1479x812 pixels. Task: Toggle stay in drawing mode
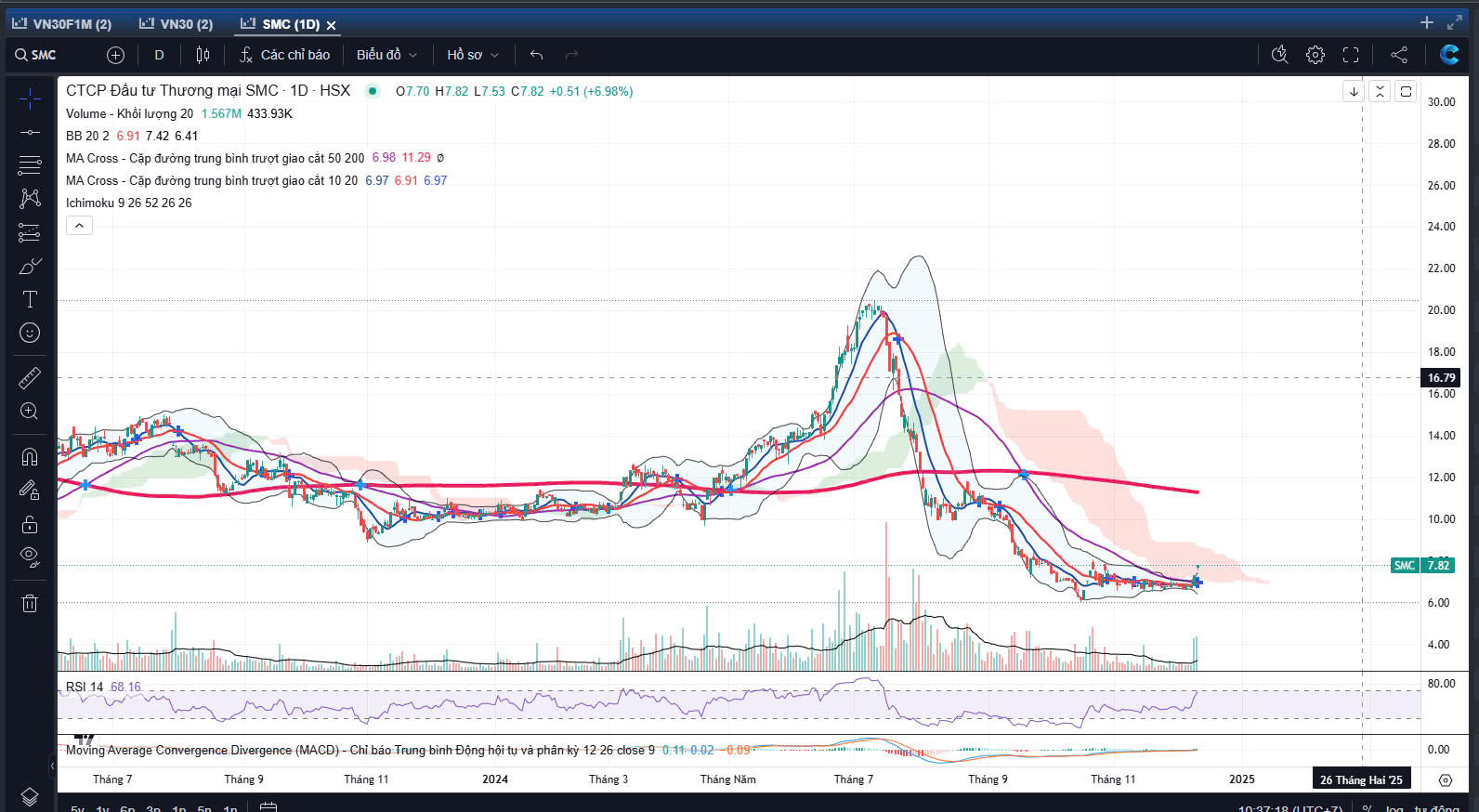coord(30,490)
